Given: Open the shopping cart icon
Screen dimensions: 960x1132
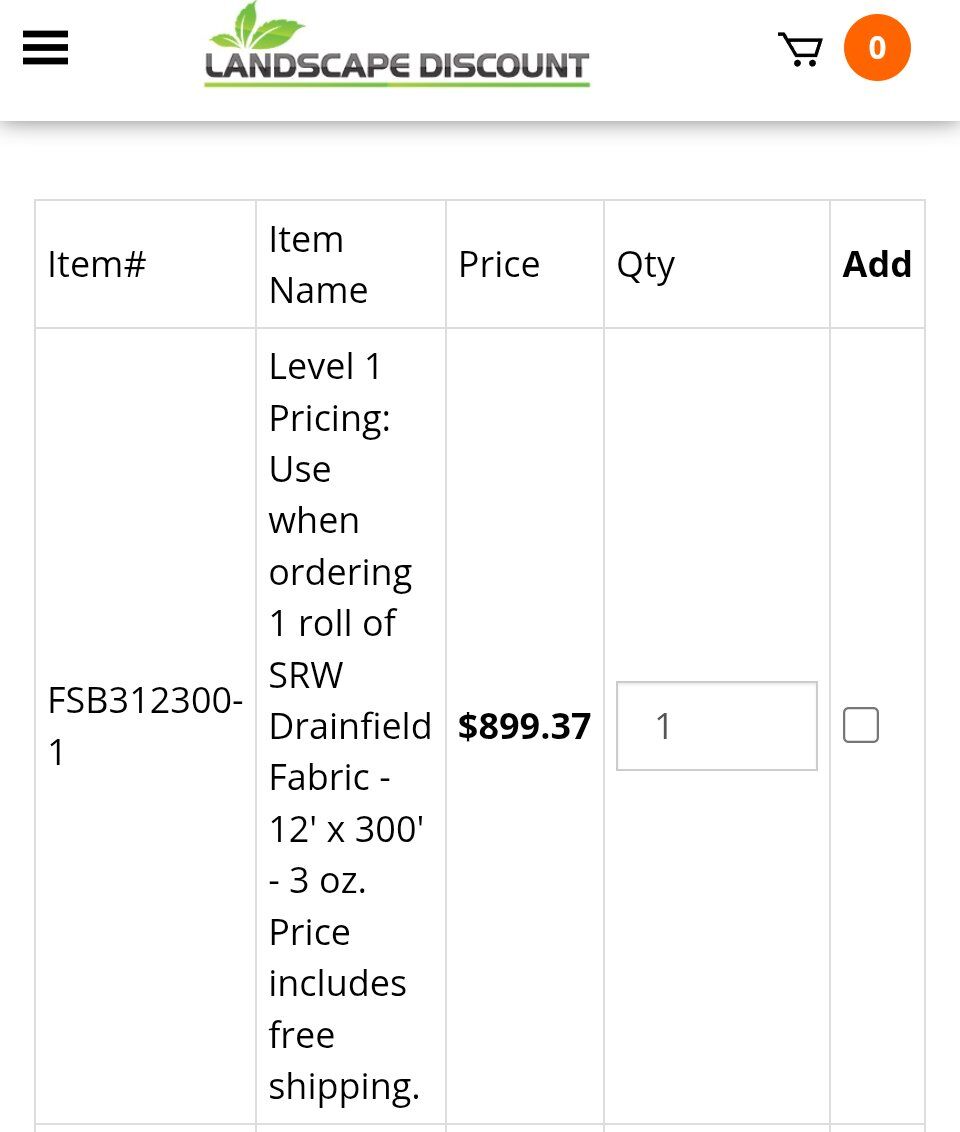Looking at the screenshot, I should click(x=800, y=49).
